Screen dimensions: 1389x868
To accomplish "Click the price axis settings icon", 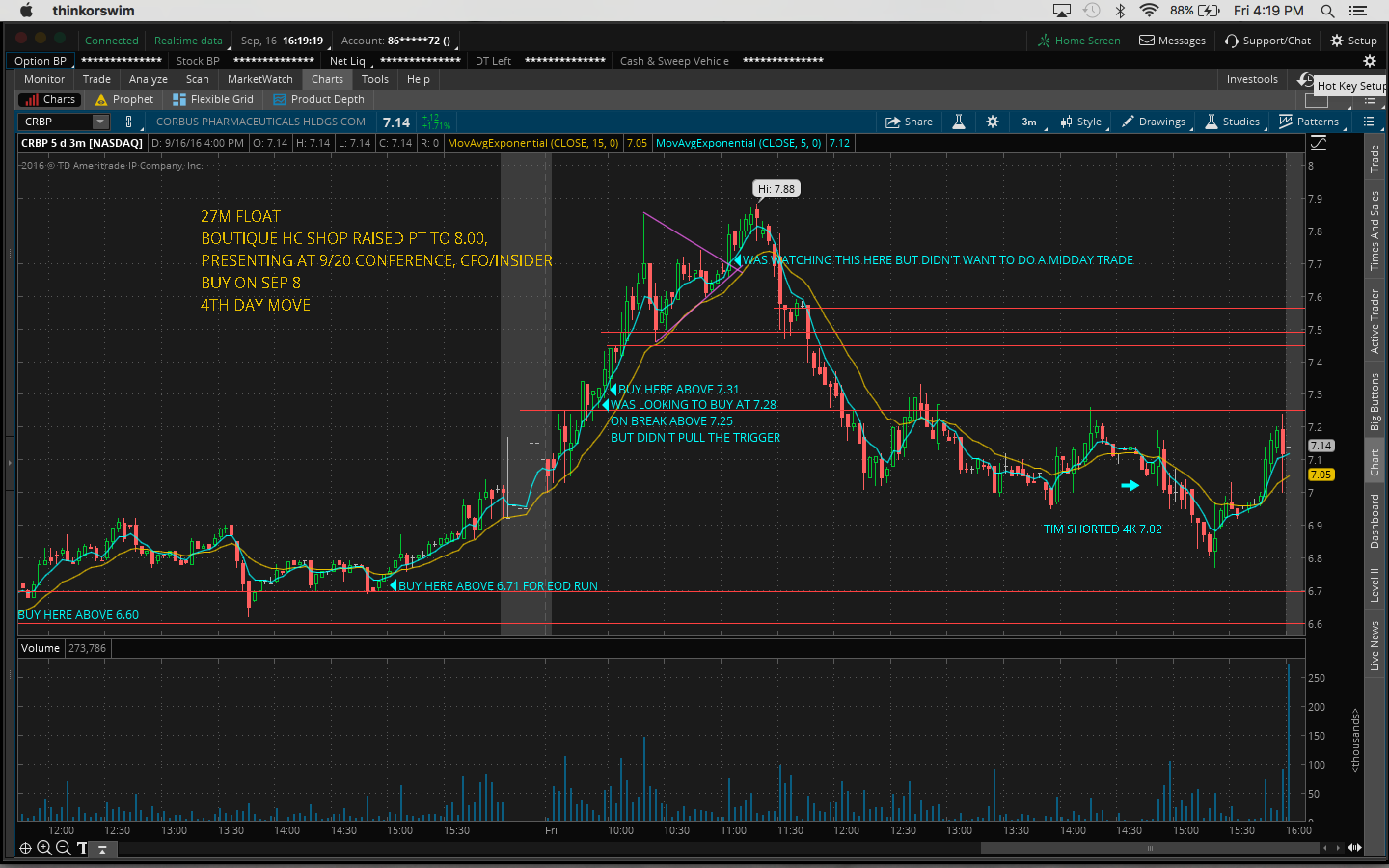I will [x=1319, y=143].
